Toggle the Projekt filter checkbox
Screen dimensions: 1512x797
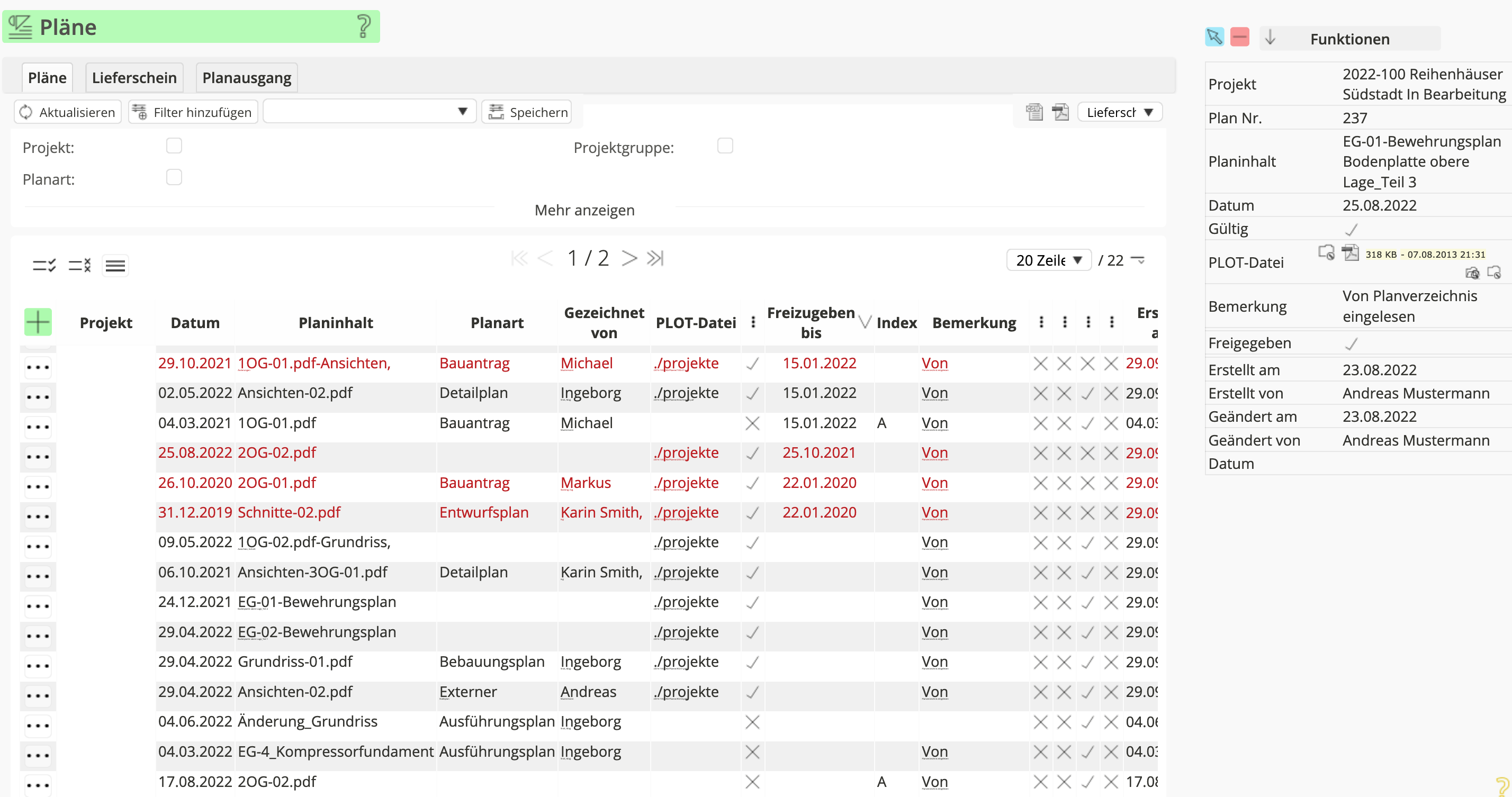click(174, 146)
